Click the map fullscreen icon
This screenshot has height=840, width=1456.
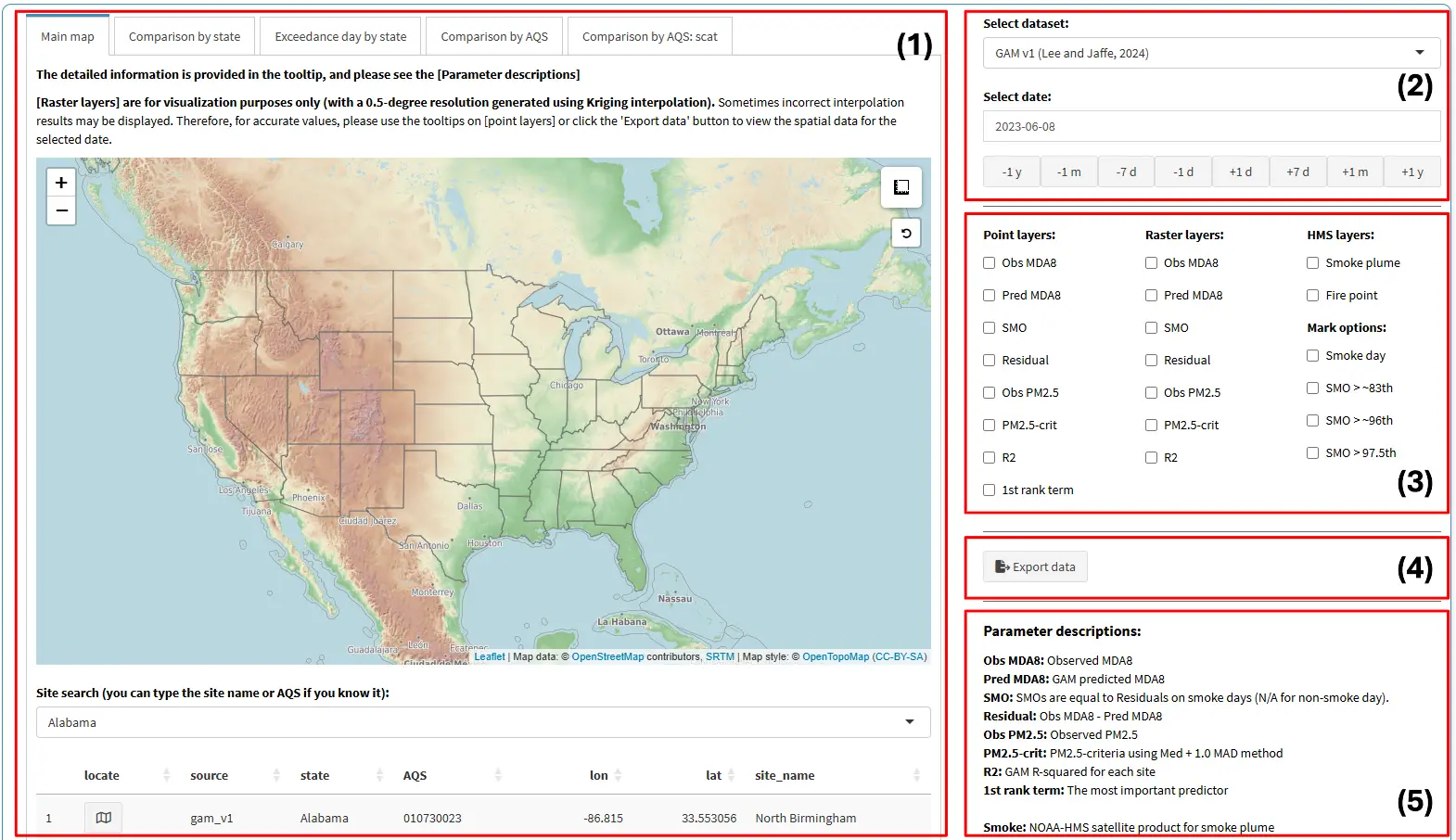[900, 187]
